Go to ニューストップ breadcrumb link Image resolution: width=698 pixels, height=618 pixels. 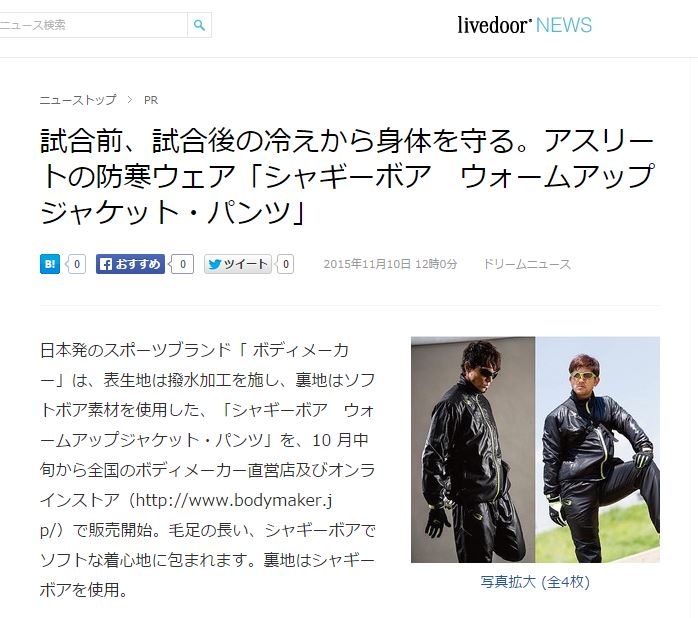[x=78, y=100]
